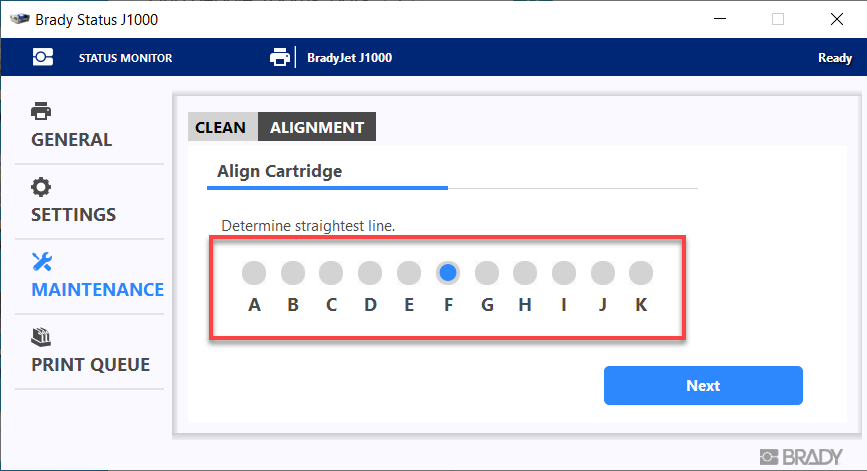
Task: Minimize the Brady Status window
Action: (x=717, y=19)
